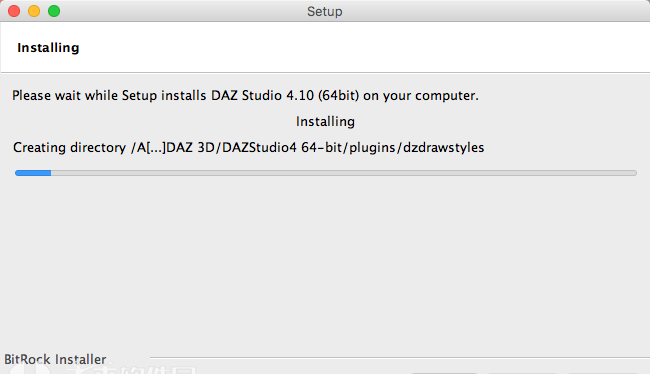Close the Setup installer window
Image resolution: width=650 pixels, height=374 pixels.
point(14,11)
